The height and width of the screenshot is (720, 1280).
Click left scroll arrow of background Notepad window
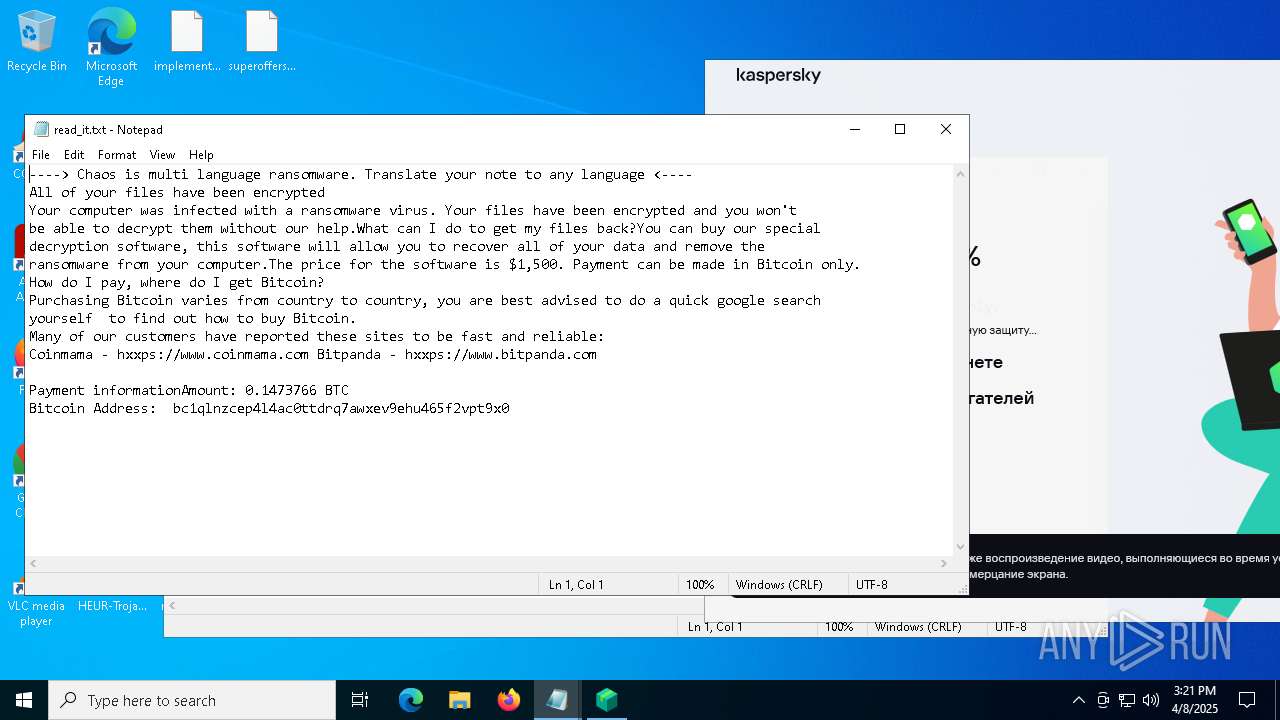click(172, 605)
